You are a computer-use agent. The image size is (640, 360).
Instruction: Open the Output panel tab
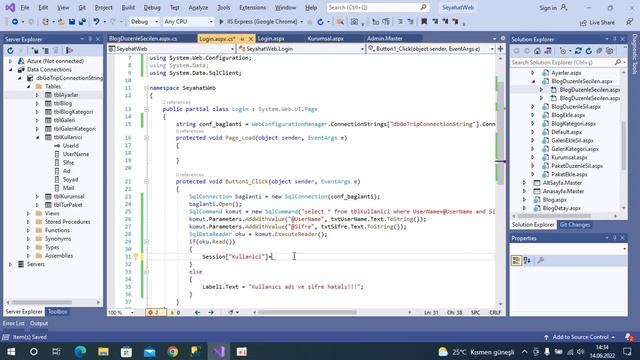coord(39,323)
